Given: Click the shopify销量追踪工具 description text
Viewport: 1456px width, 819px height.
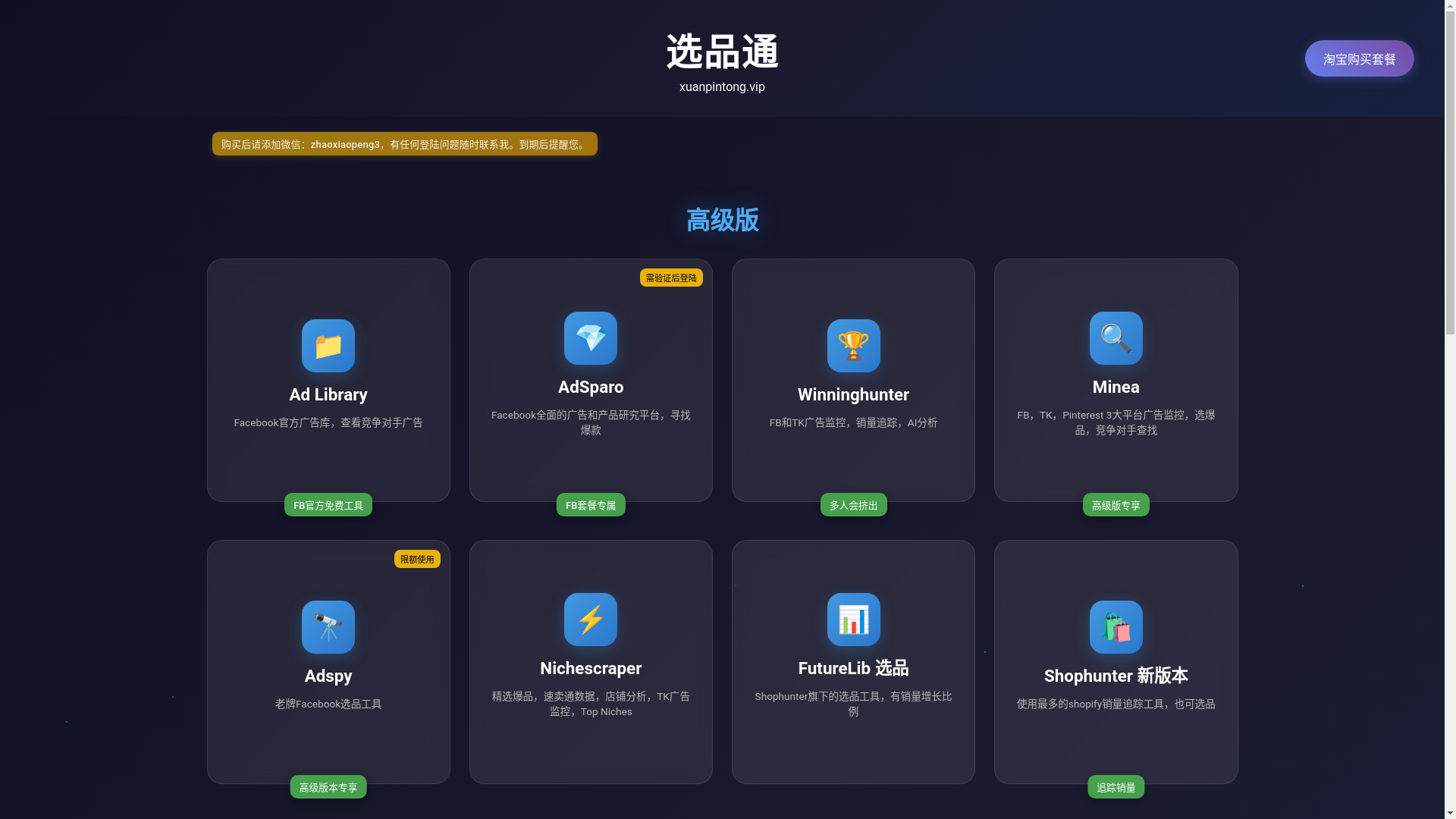Looking at the screenshot, I should (1116, 704).
